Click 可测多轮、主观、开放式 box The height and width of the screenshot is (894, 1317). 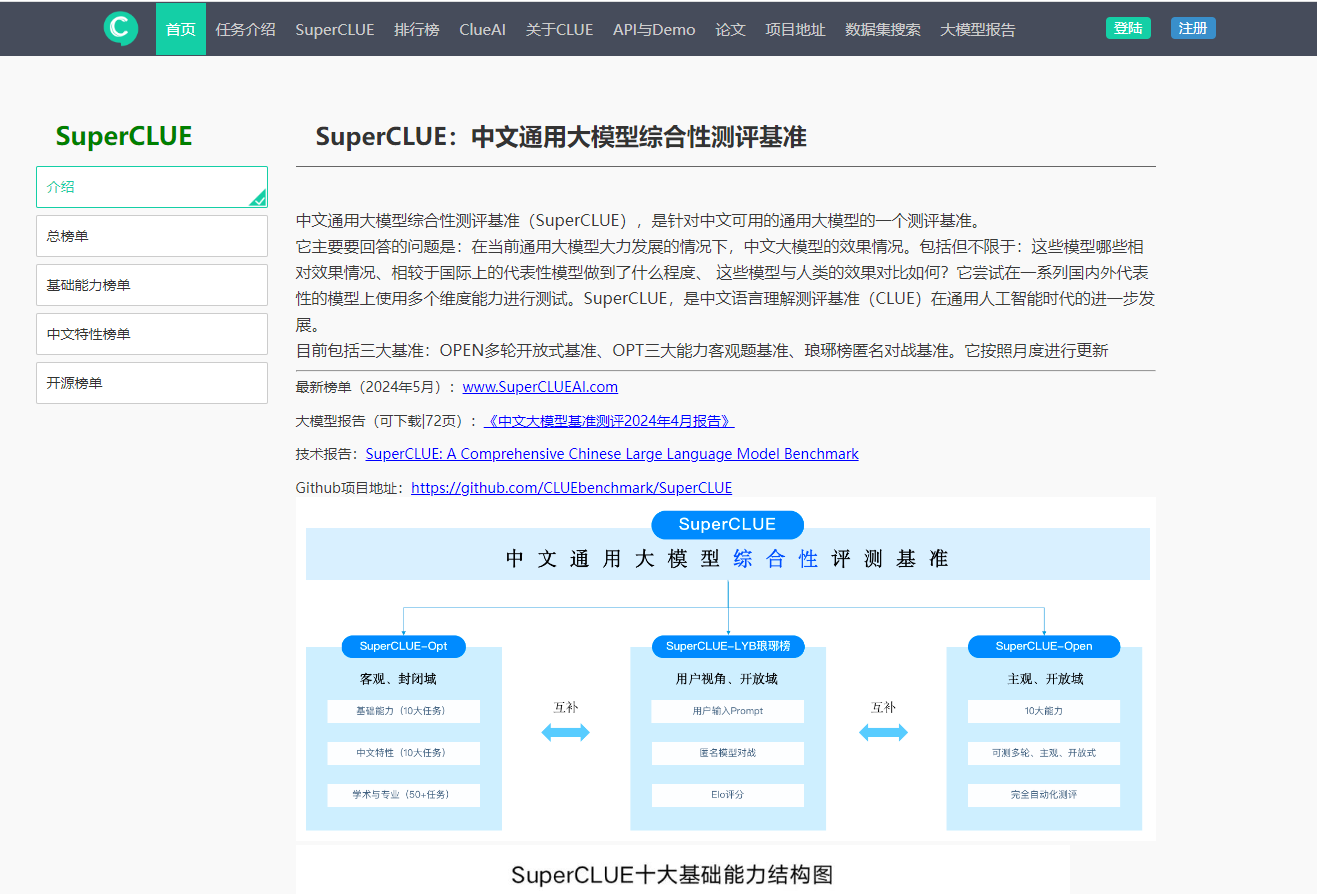(1043, 753)
